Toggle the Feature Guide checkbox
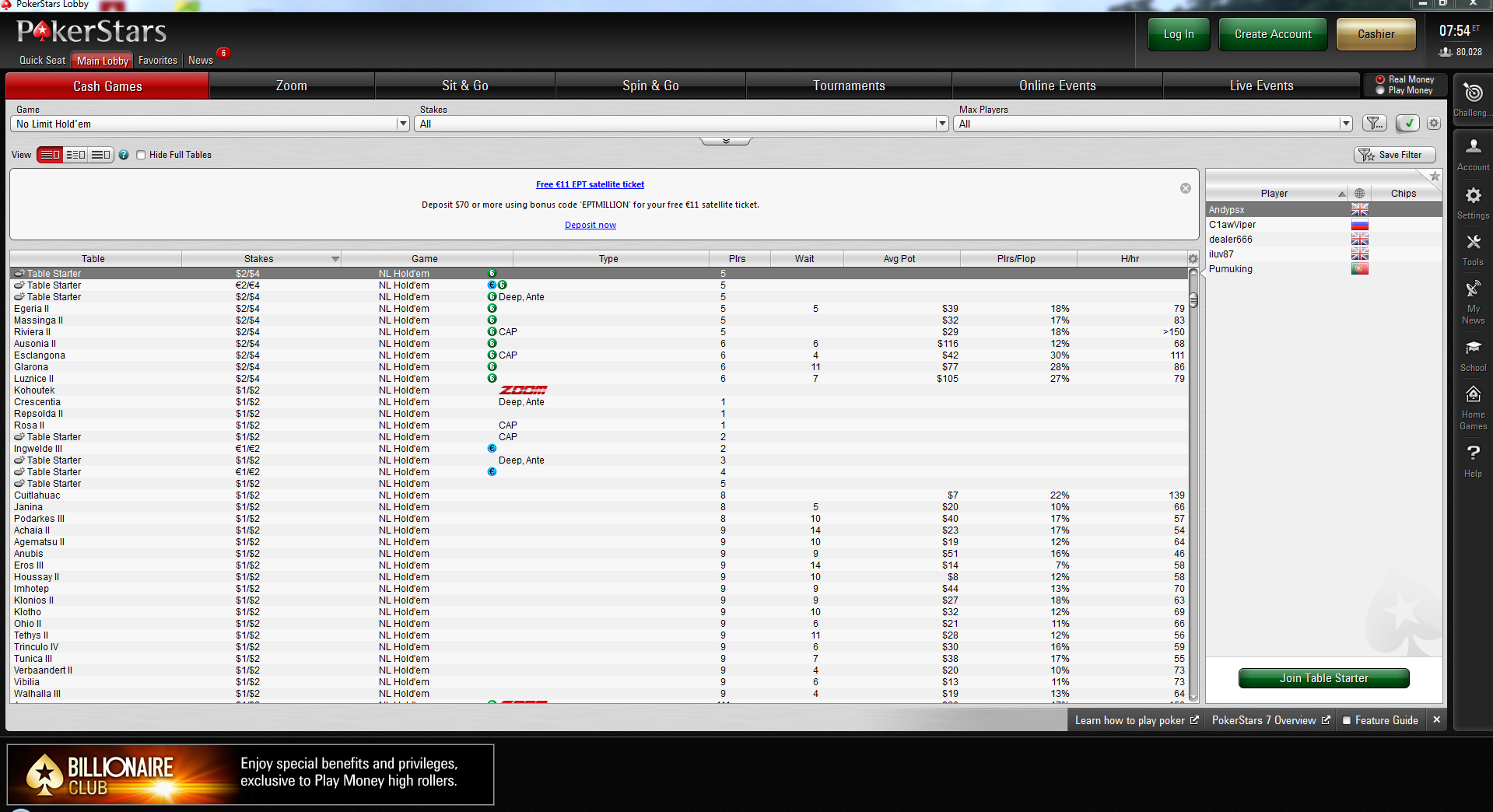 pyautogui.click(x=1347, y=720)
